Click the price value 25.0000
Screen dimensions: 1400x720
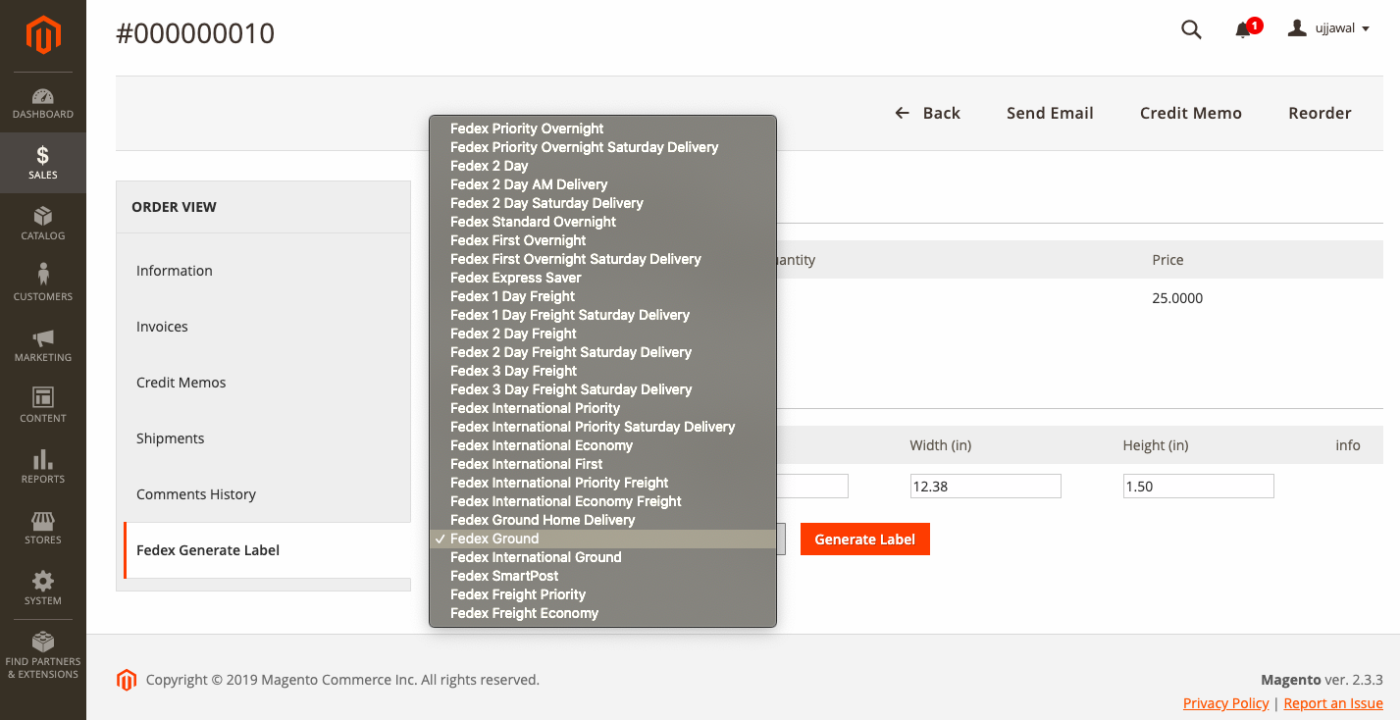coord(1178,298)
